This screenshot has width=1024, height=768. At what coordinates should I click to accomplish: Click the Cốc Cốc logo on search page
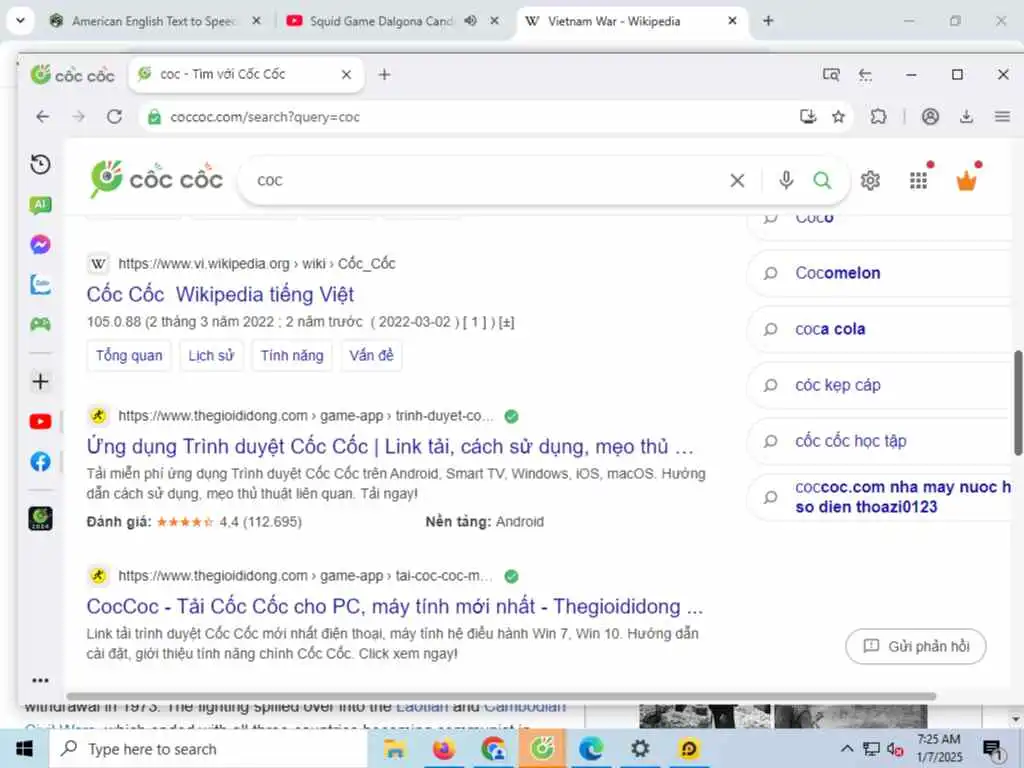pyautogui.click(x=157, y=179)
